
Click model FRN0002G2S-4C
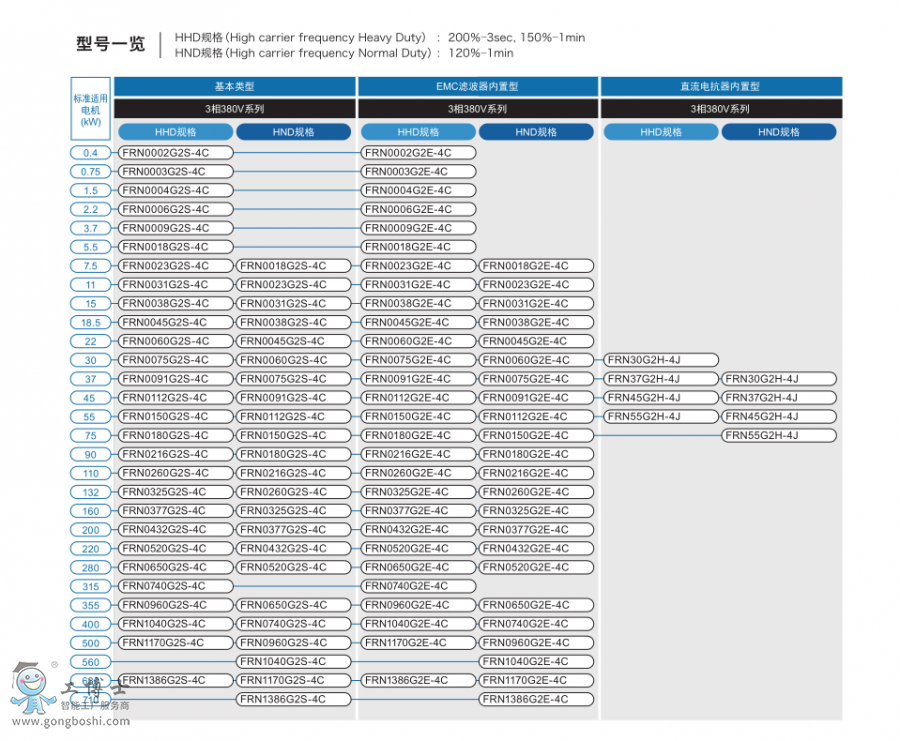click(x=175, y=153)
